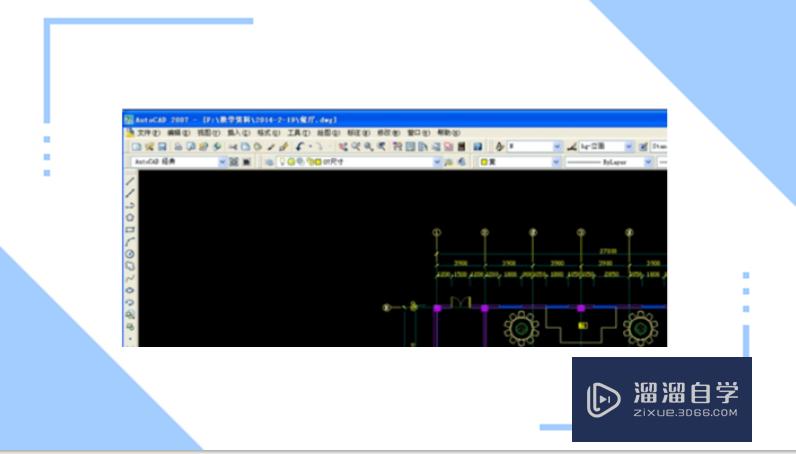The image size is (796, 454).
Task: Click the Copy icon in the standard toolbar
Action: pos(245,147)
